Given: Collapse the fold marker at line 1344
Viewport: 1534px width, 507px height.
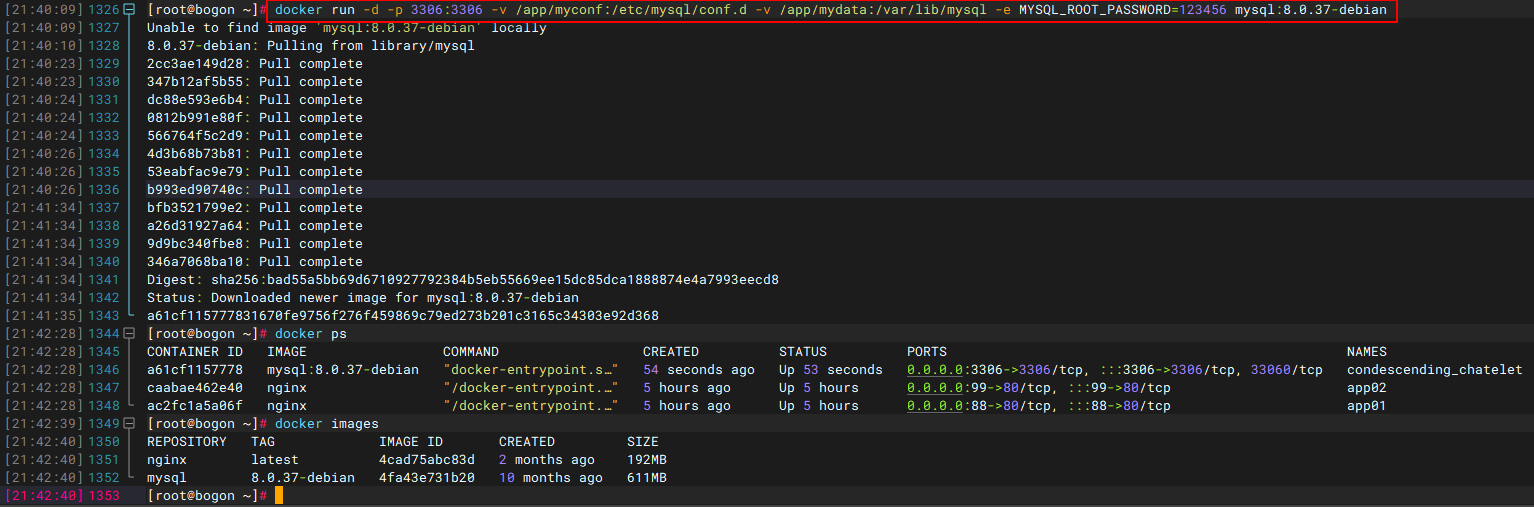Looking at the screenshot, I should [x=131, y=334].
